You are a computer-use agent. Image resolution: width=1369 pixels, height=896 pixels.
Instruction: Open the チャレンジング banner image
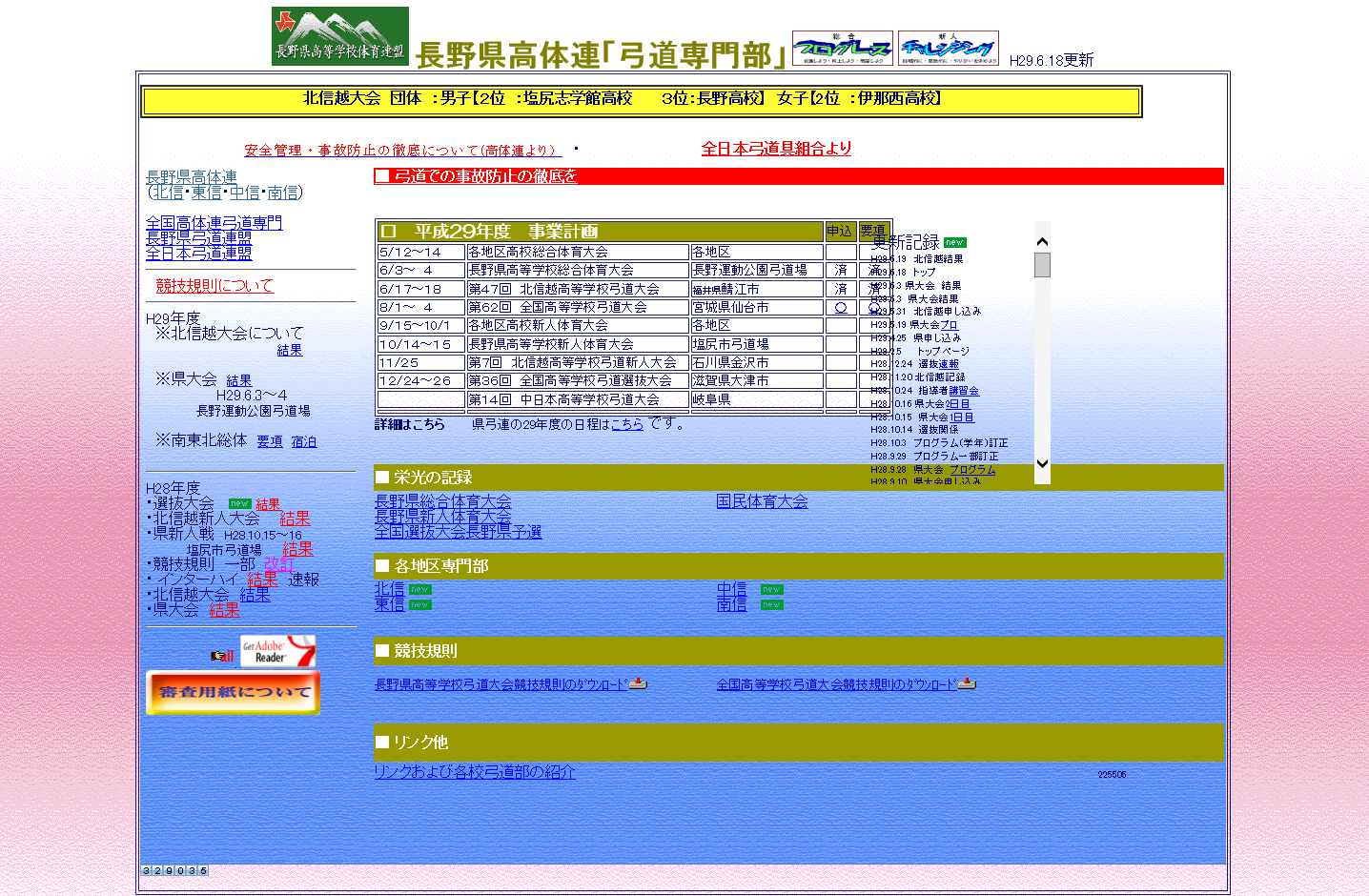[x=948, y=48]
